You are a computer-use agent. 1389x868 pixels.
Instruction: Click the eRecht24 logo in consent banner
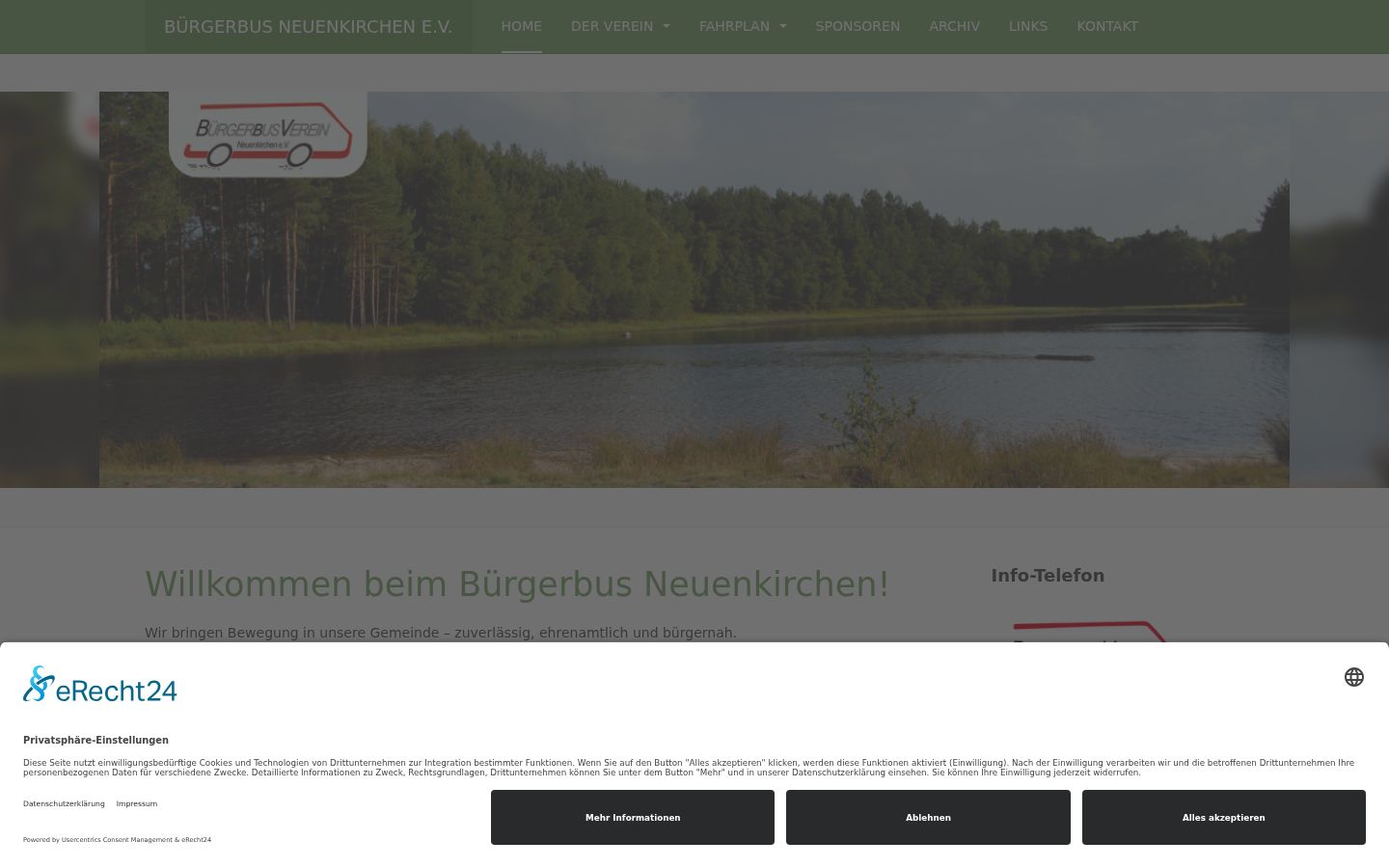[100, 684]
